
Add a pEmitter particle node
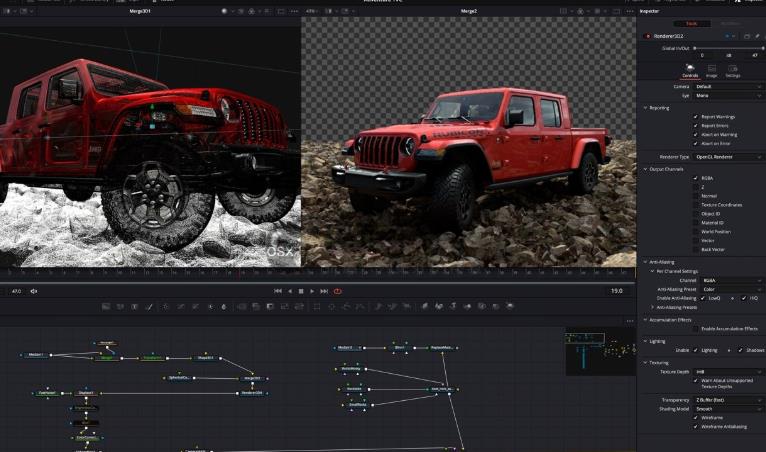tap(378, 306)
